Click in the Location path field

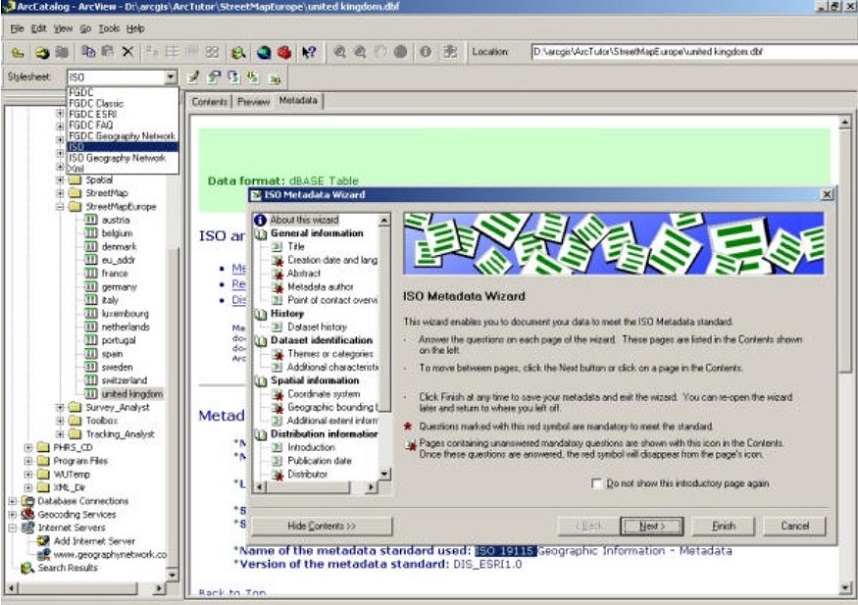click(694, 52)
